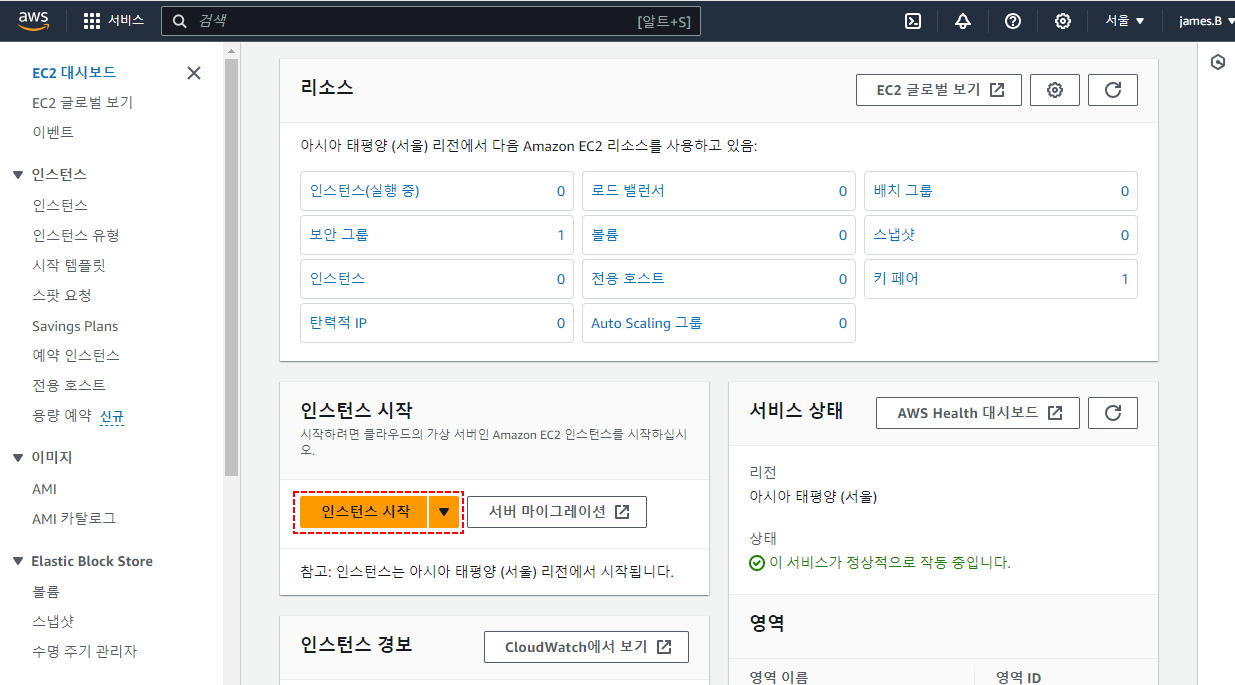Viewport: 1235px width, 685px height.
Task: Click the 신규 badge next to 용량 예약
Action: (112, 416)
